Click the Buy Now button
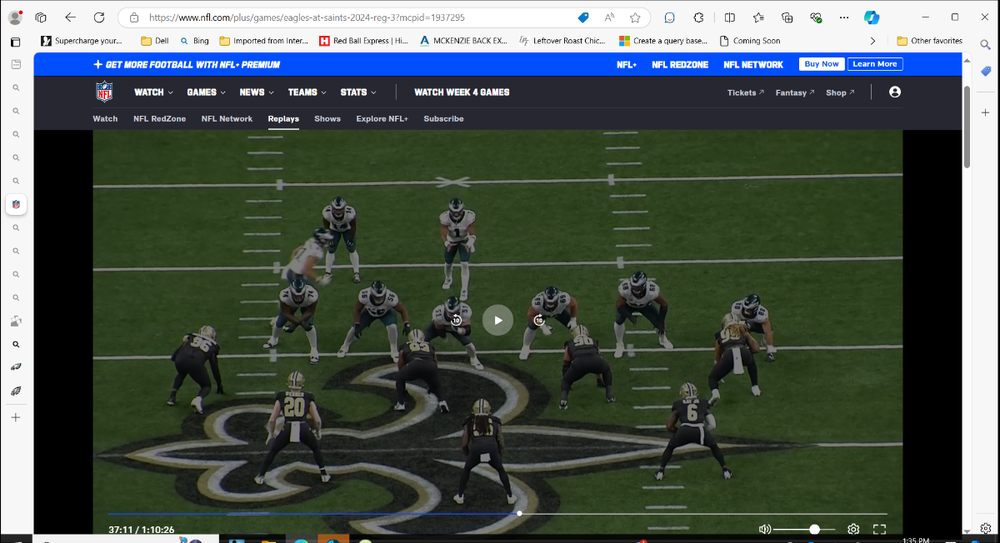 tap(821, 64)
